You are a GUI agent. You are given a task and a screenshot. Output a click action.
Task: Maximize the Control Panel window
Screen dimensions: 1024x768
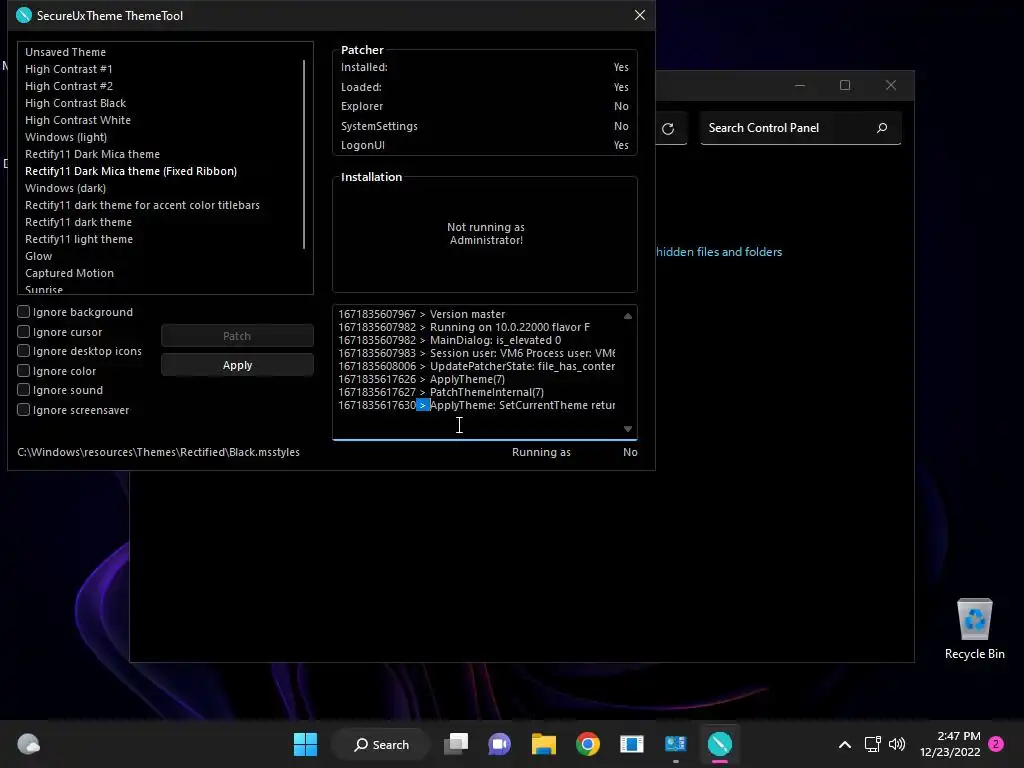point(844,86)
